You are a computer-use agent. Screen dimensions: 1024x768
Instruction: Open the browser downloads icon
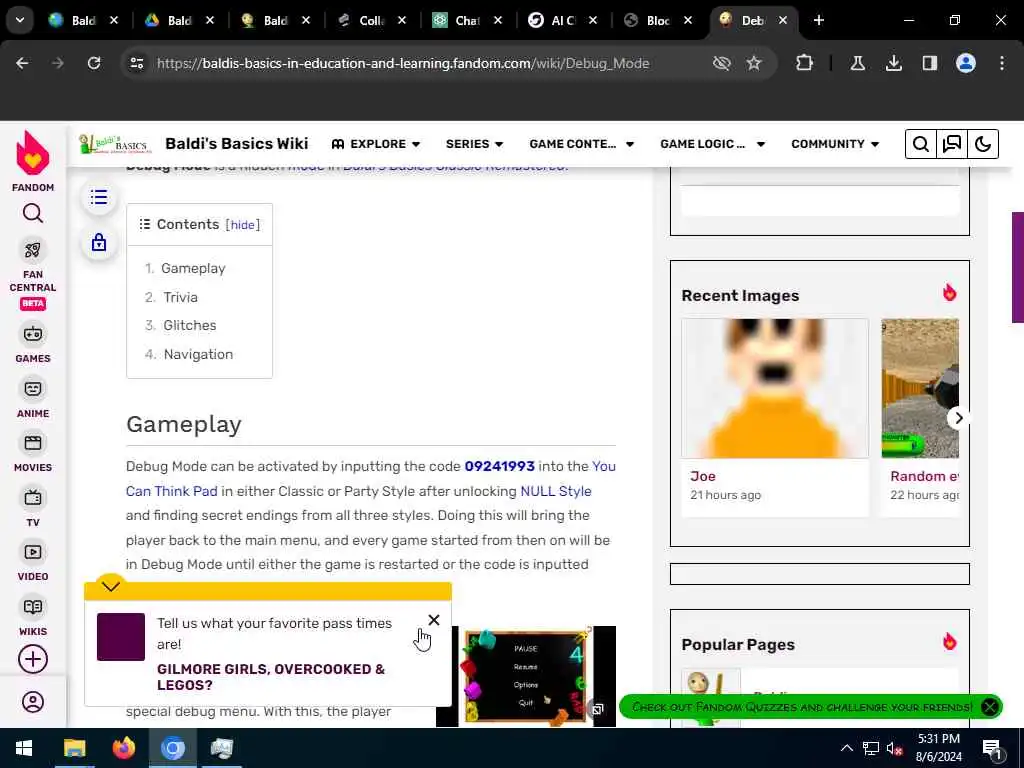pyautogui.click(x=893, y=63)
